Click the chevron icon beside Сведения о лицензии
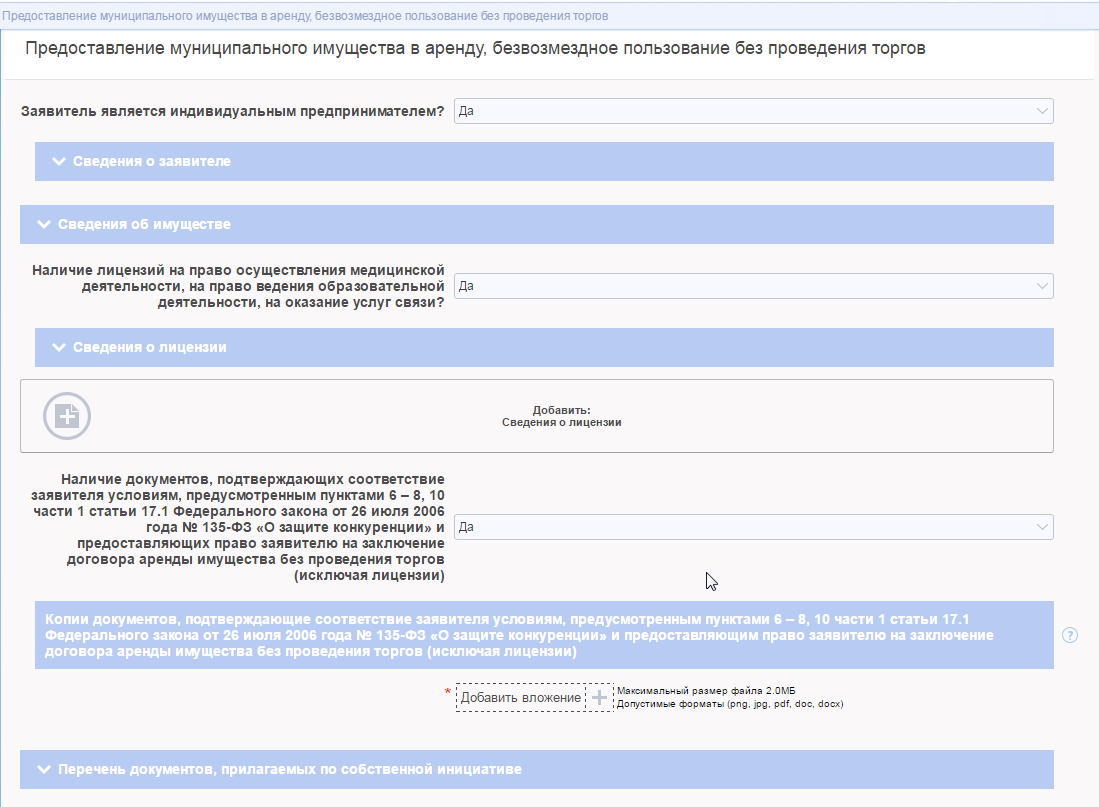The image size is (1099, 807). pyautogui.click(x=58, y=348)
